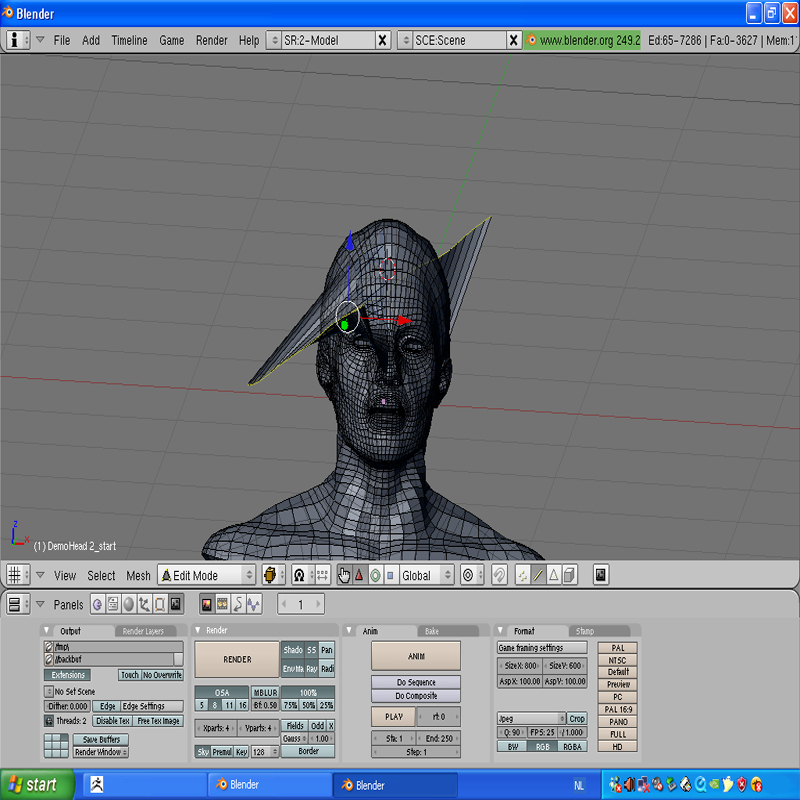Toggle the MBLUR motion blur button
The width and height of the screenshot is (800, 800).
click(265, 692)
